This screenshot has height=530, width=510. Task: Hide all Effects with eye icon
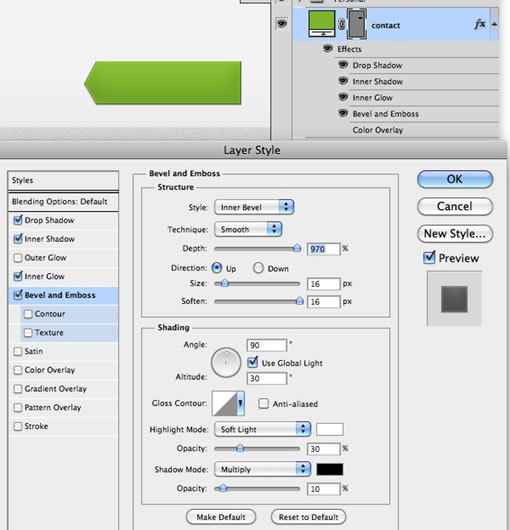click(327, 48)
